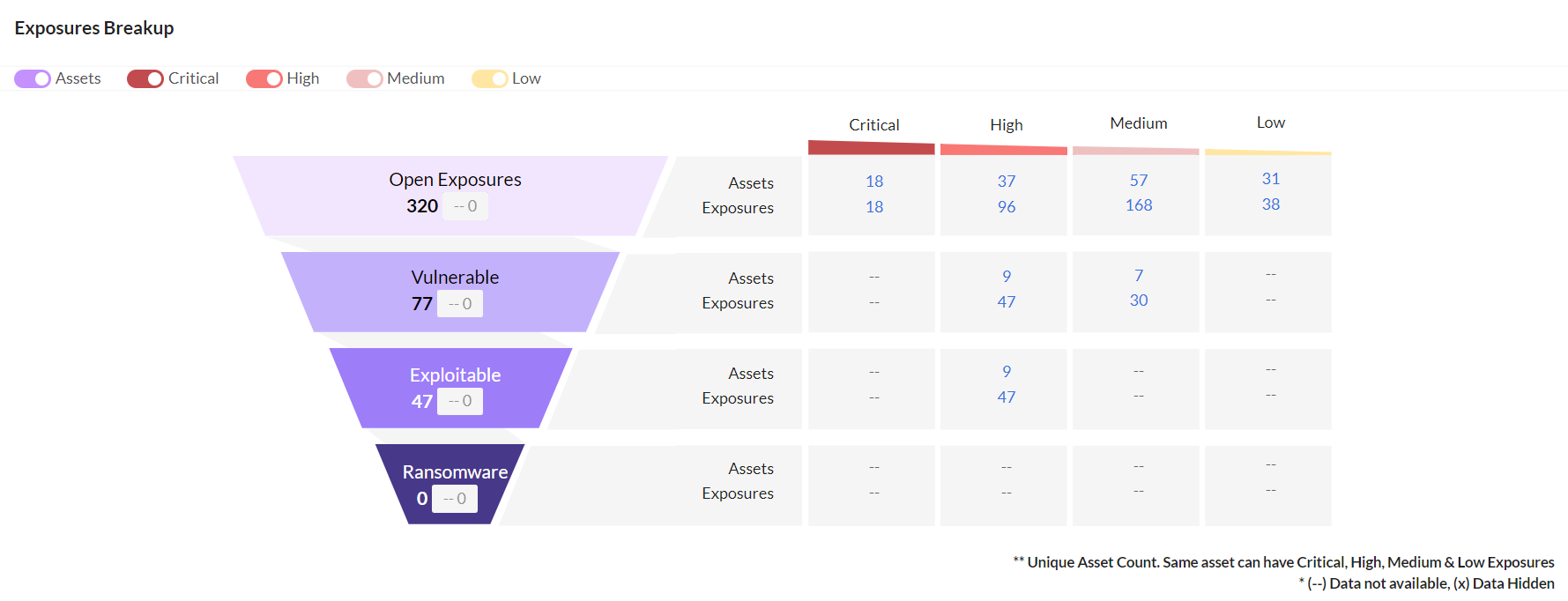The height and width of the screenshot is (601, 1568).
Task: Open Vulnerable Medium exposures count 30
Action: (1139, 300)
